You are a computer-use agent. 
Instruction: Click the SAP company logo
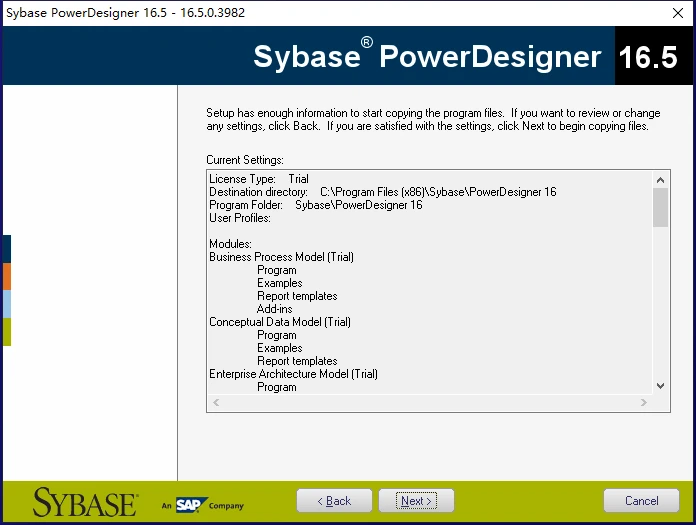click(191, 505)
